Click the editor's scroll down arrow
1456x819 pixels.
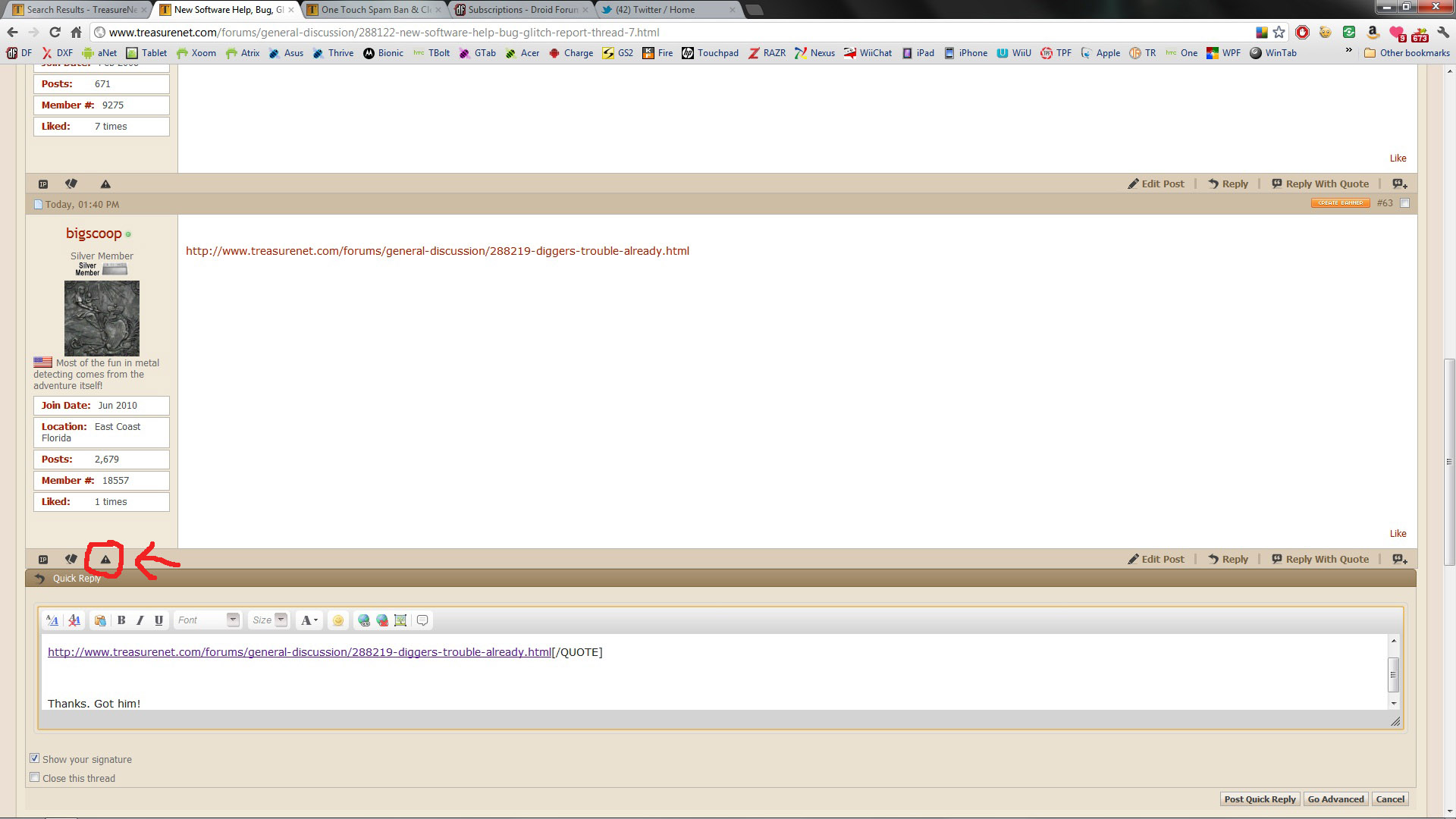1393,703
